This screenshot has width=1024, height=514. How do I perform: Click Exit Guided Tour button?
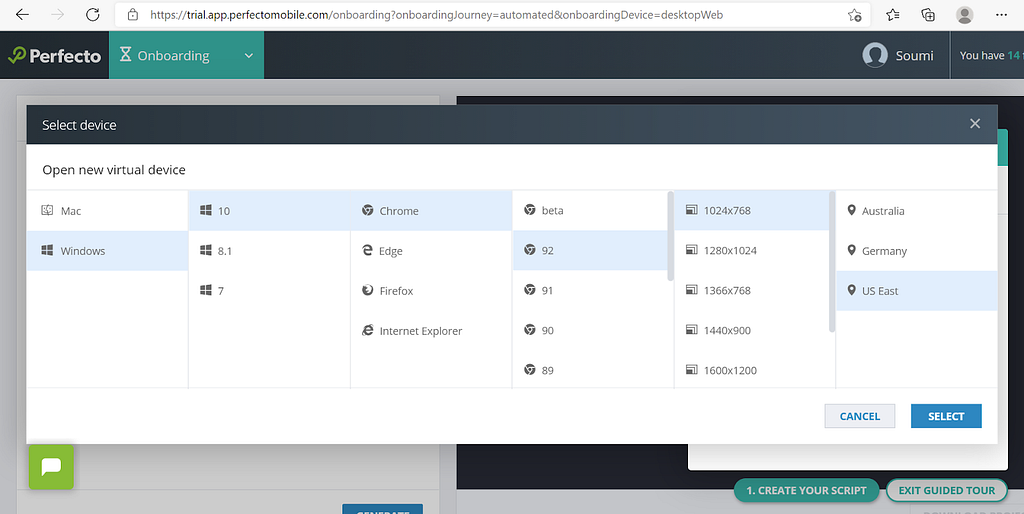pyautogui.click(x=946, y=490)
